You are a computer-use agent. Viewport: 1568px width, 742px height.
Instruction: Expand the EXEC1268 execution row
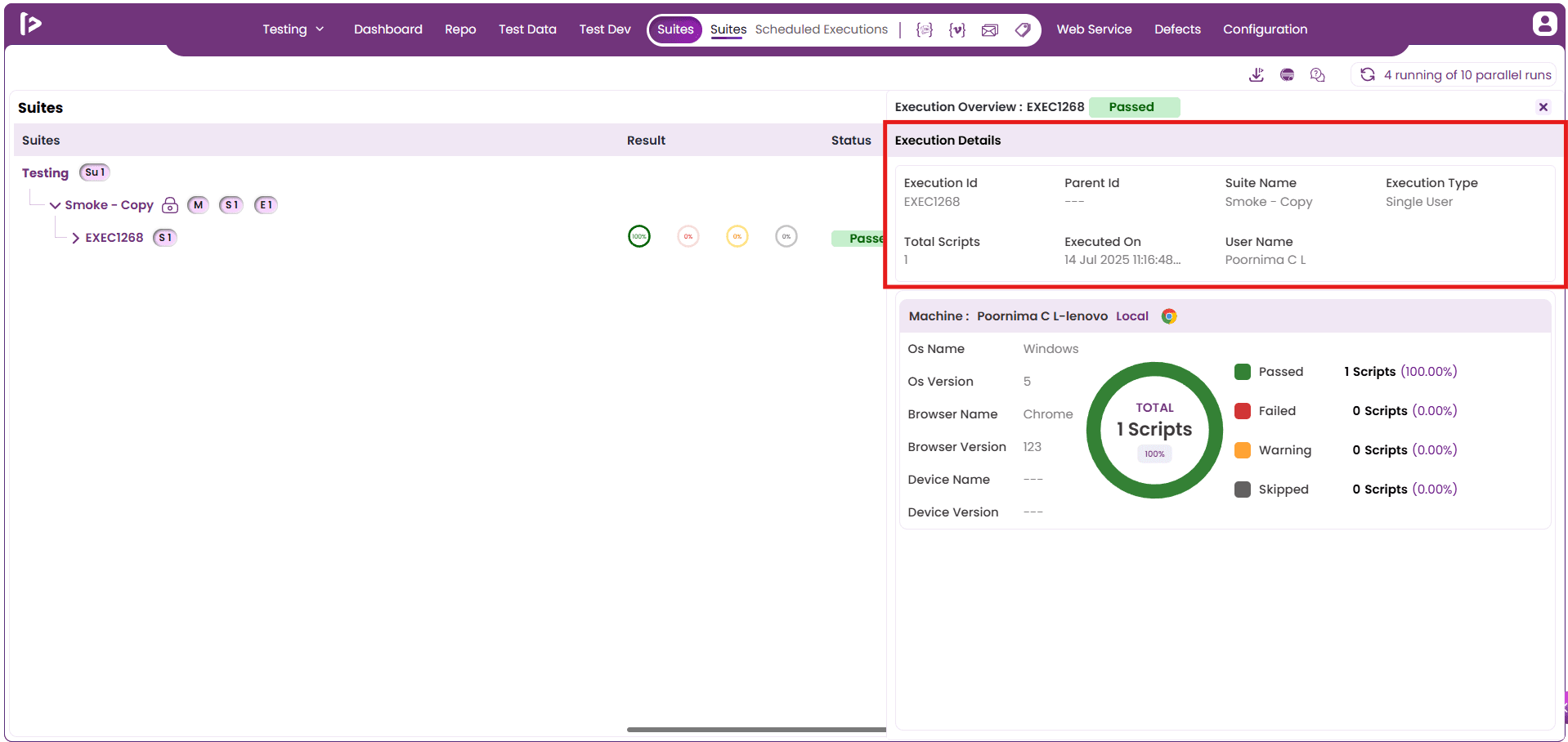pos(75,239)
